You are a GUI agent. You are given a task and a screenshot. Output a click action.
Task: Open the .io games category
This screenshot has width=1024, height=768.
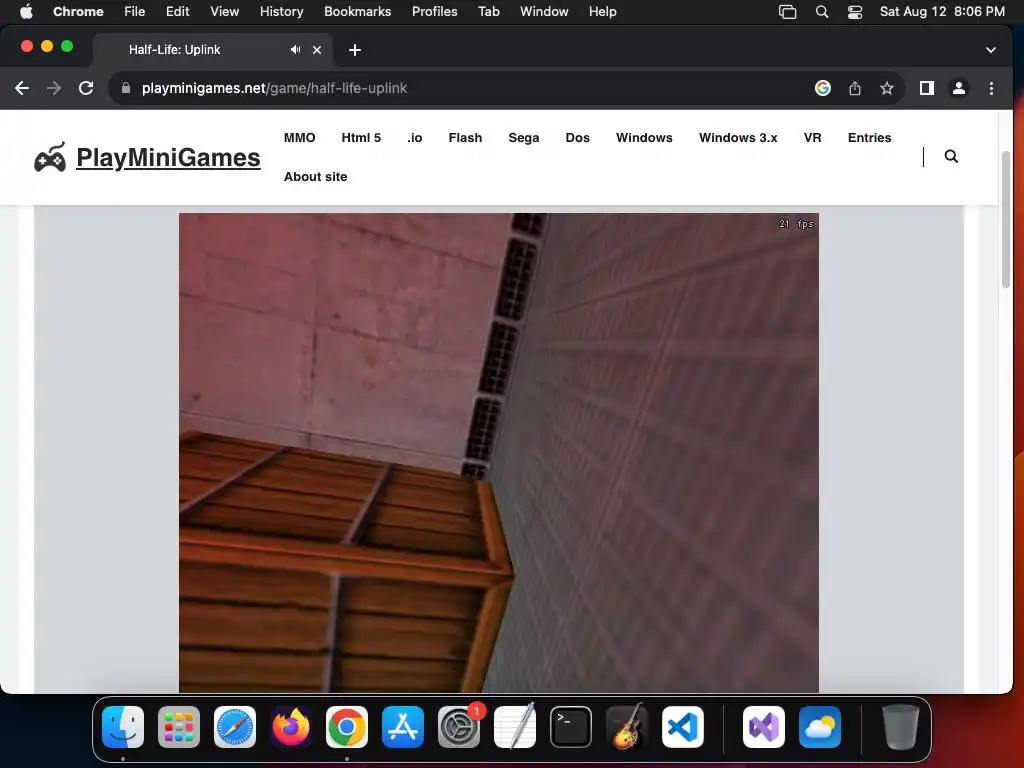coord(415,138)
